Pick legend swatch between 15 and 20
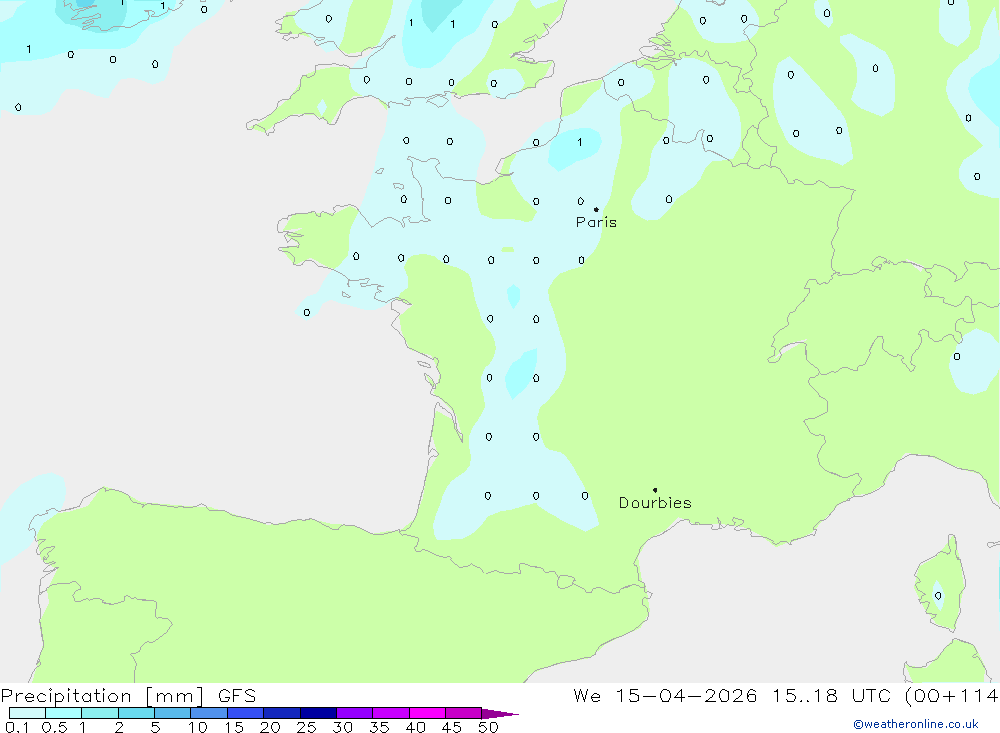1000x733 pixels. tap(246, 713)
